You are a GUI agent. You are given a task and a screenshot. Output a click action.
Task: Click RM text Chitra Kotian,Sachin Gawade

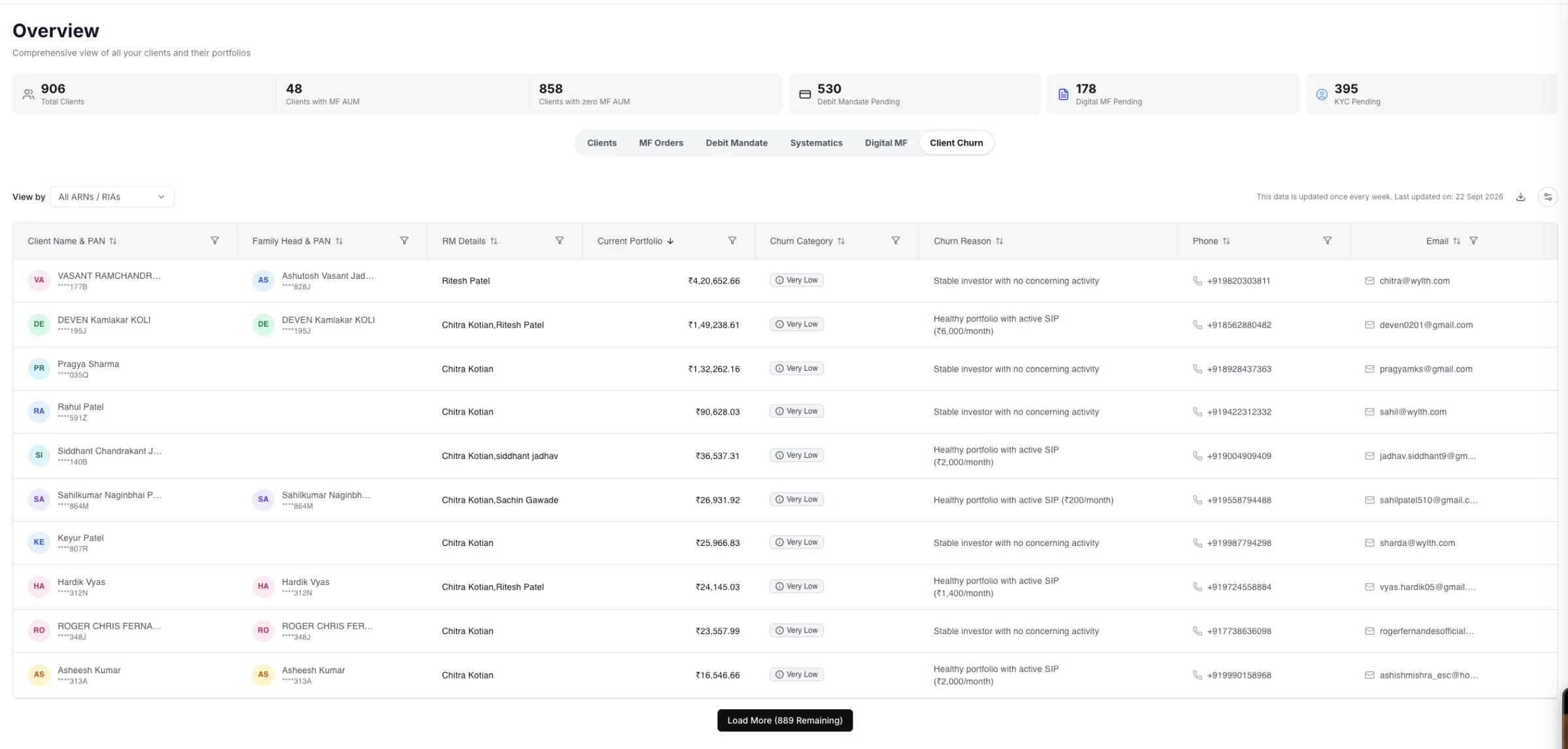pyautogui.click(x=500, y=500)
